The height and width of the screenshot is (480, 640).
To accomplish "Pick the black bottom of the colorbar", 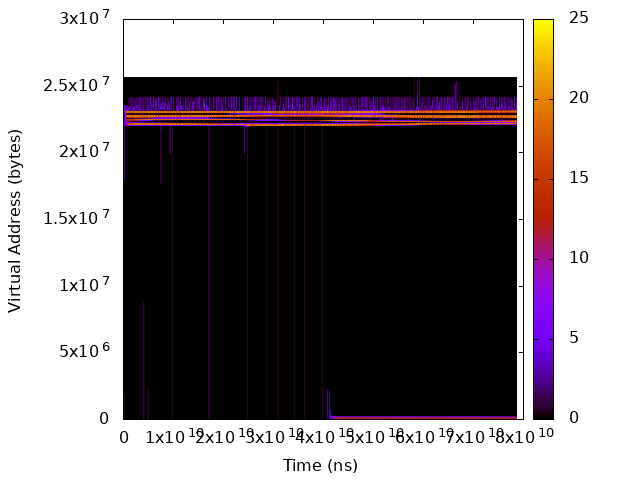I will tap(543, 412).
